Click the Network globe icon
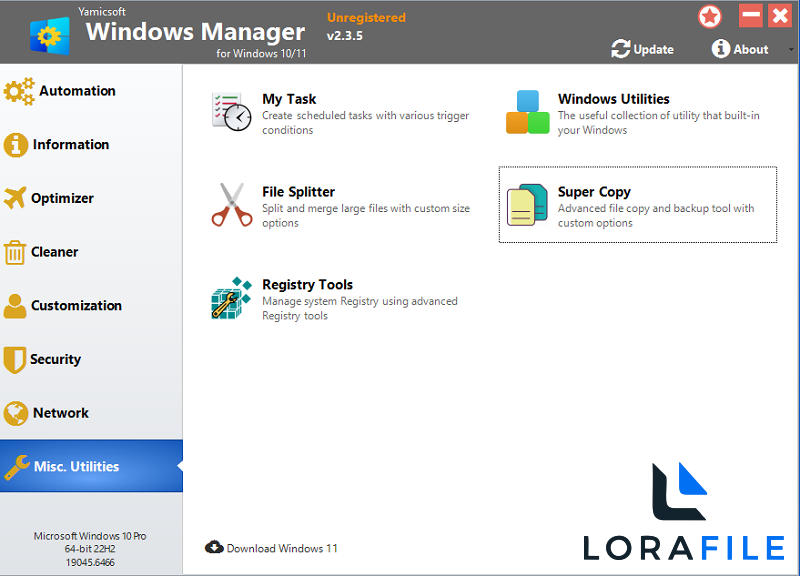Image resolution: width=800 pixels, height=576 pixels. pos(17,413)
